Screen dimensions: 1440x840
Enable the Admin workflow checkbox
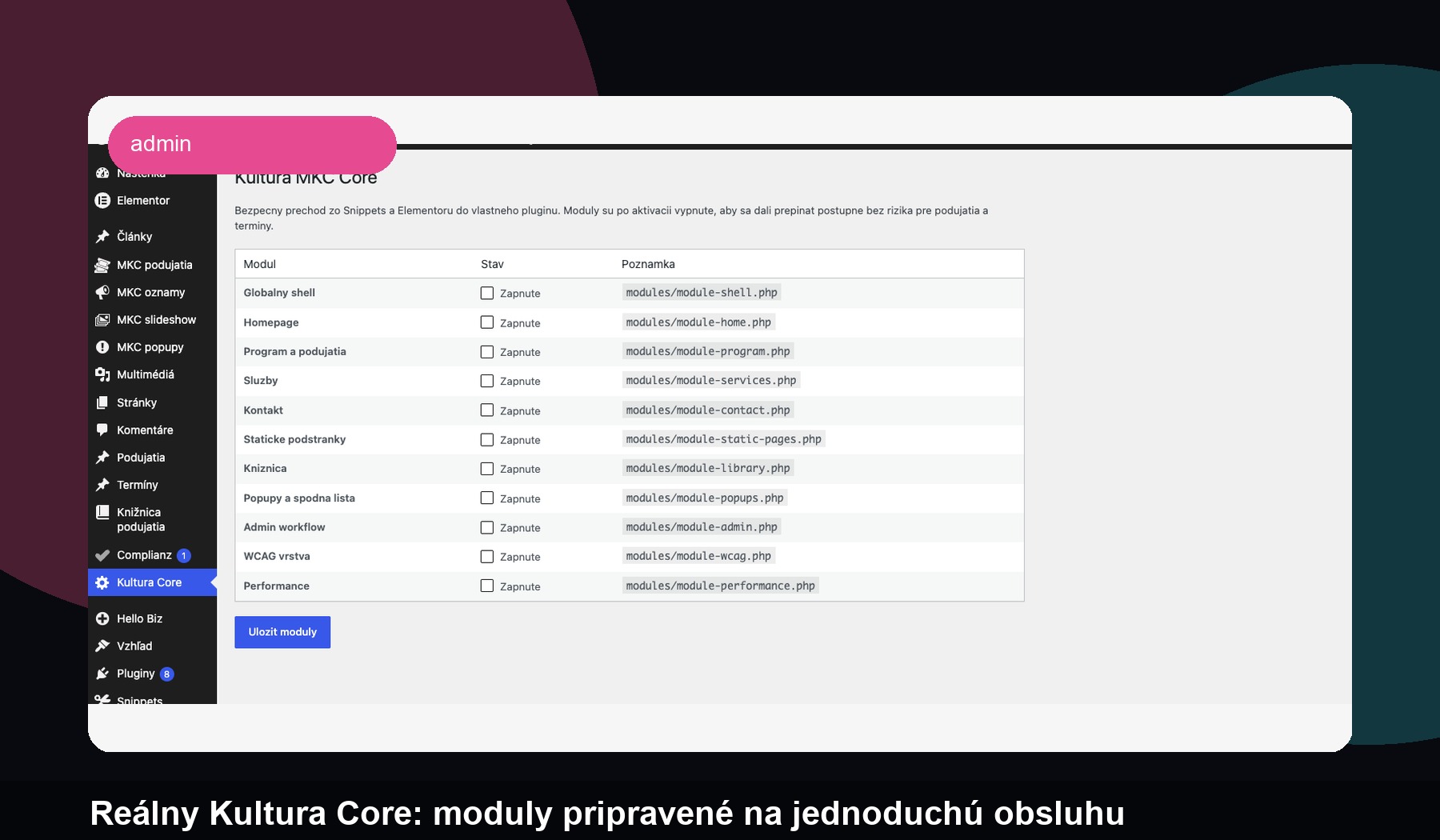pos(486,527)
